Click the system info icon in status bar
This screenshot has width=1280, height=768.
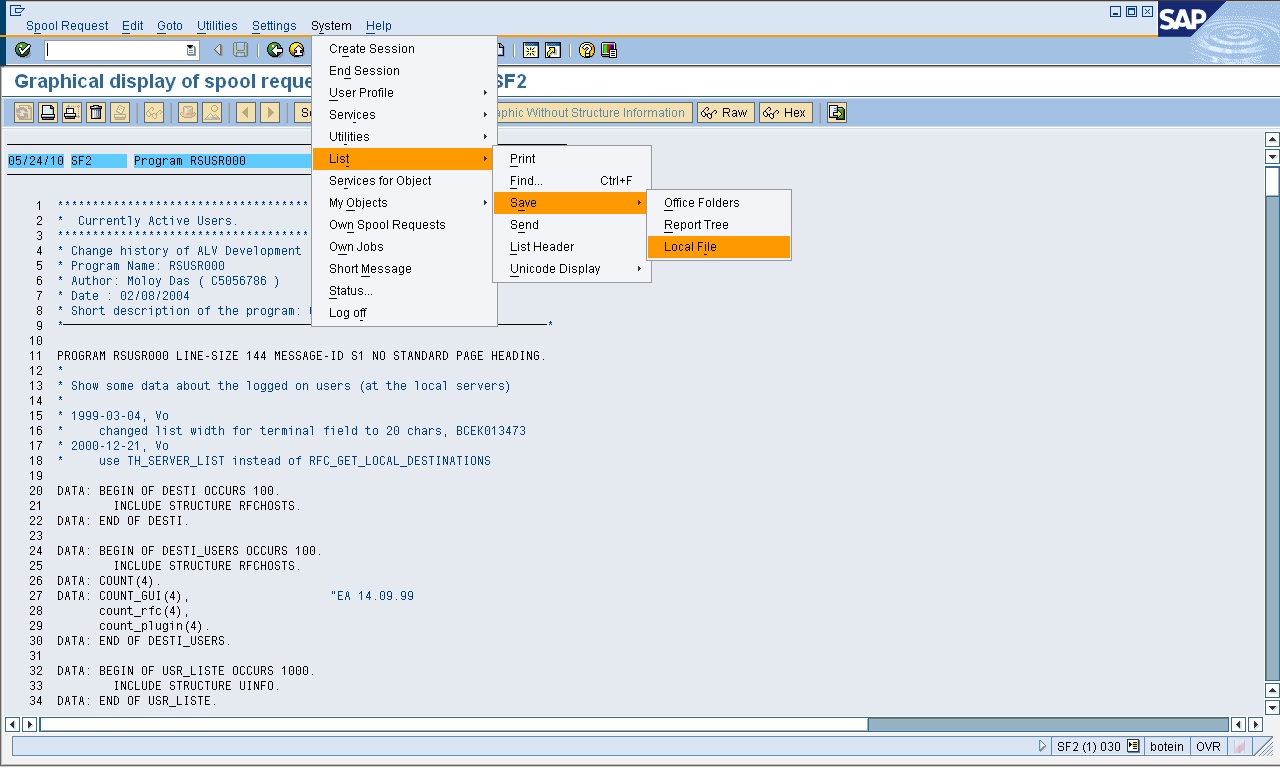point(1133,746)
